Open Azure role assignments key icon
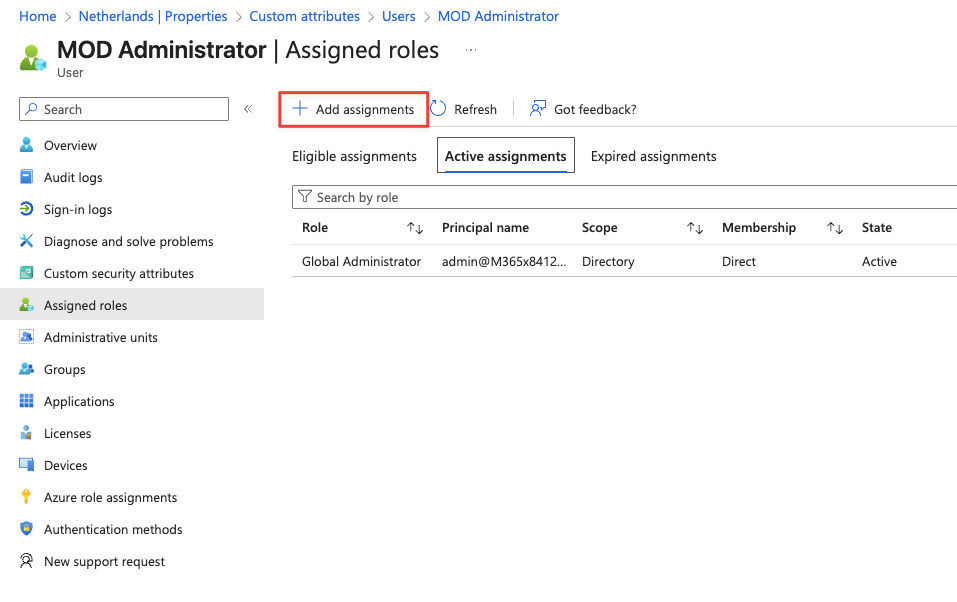Image resolution: width=957 pixels, height=602 pixels. tap(27, 498)
